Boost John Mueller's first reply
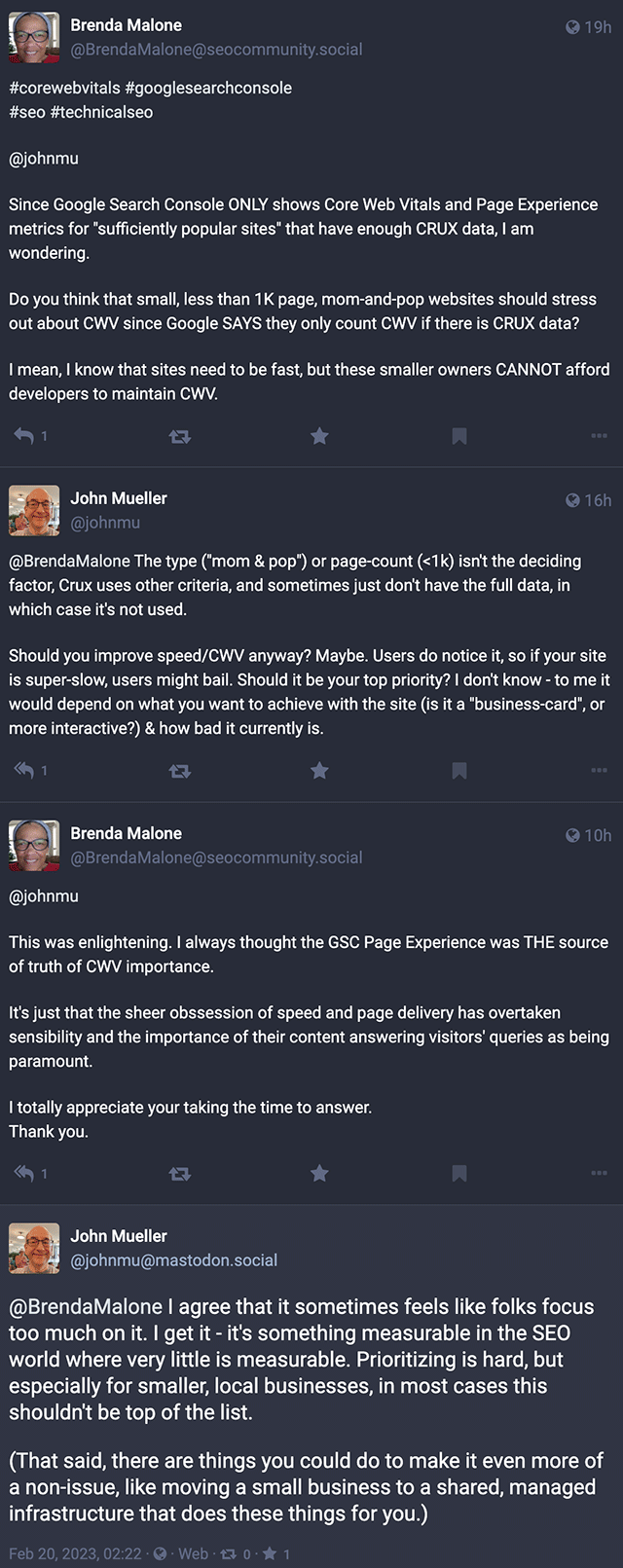 pyautogui.click(x=180, y=770)
